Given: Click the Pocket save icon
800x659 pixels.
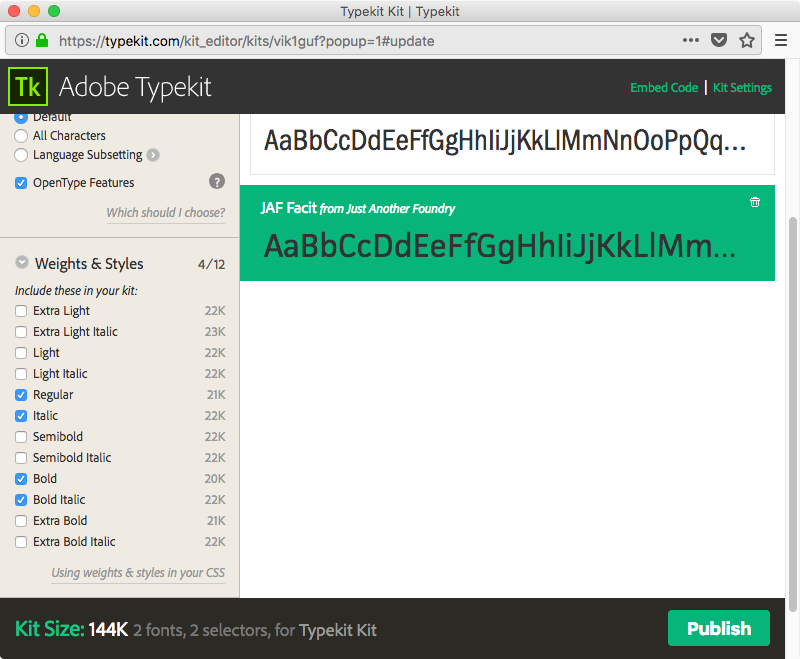Looking at the screenshot, I should pos(719,40).
